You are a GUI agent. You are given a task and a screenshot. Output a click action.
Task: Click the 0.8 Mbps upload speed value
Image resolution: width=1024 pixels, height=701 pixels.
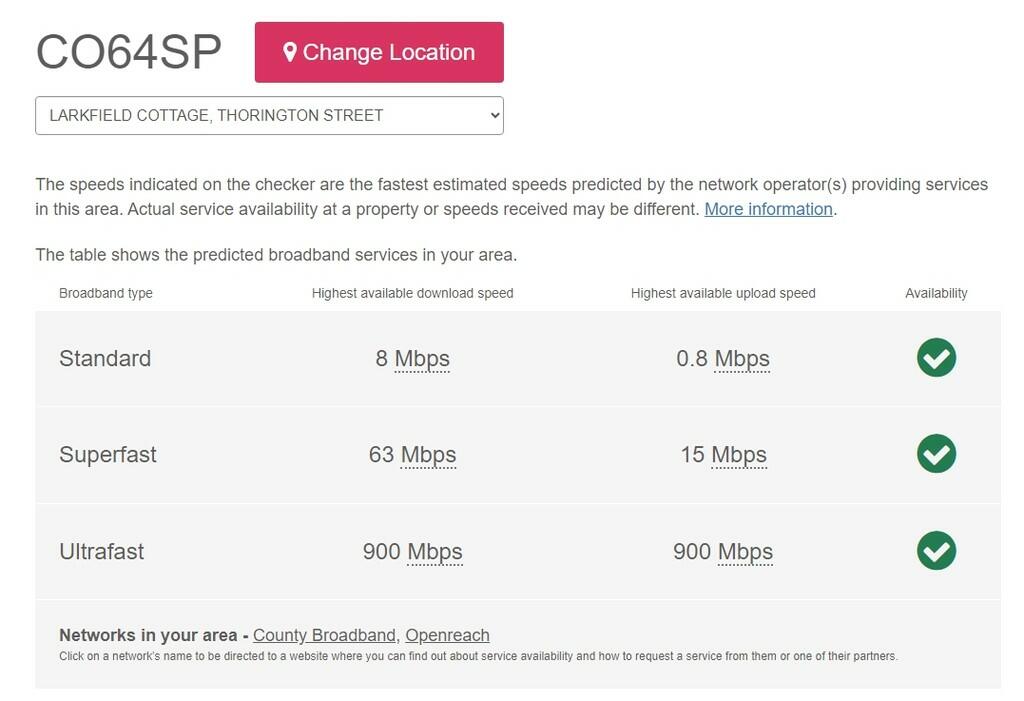click(x=722, y=358)
